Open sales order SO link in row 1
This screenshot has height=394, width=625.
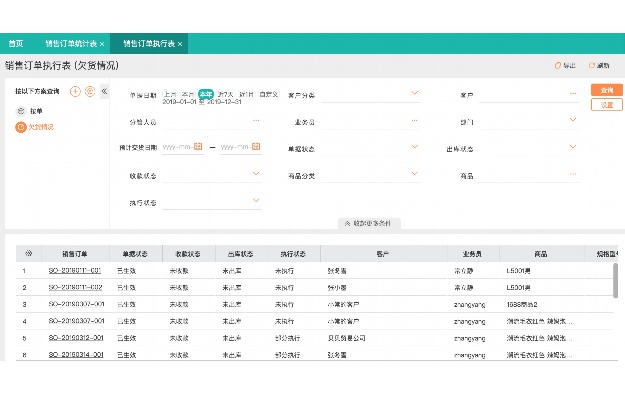click(x=75, y=271)
